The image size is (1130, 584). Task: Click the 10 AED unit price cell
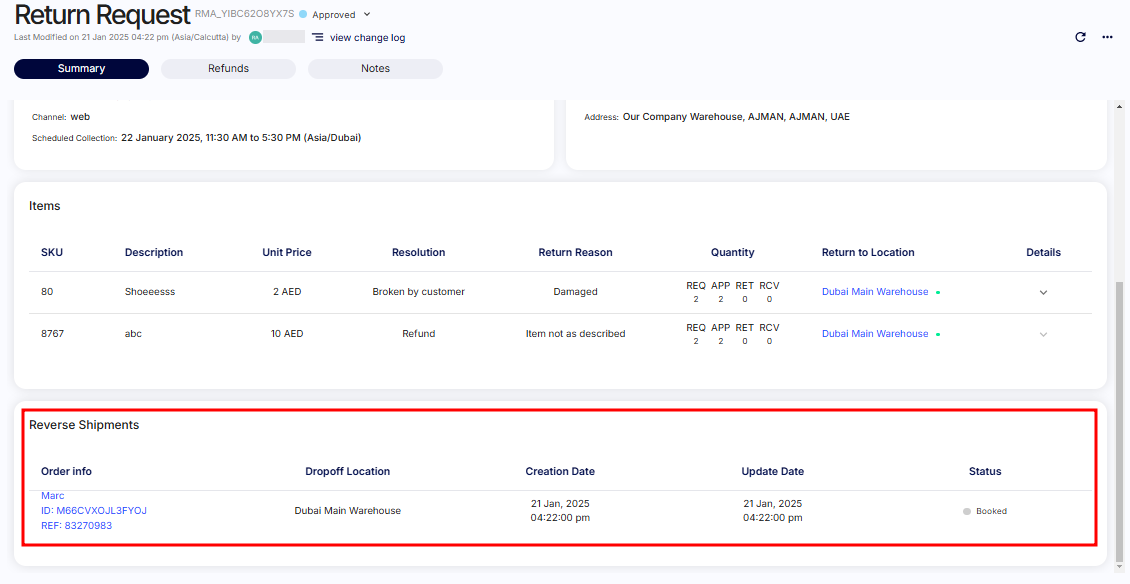click(x=287, y=334)
